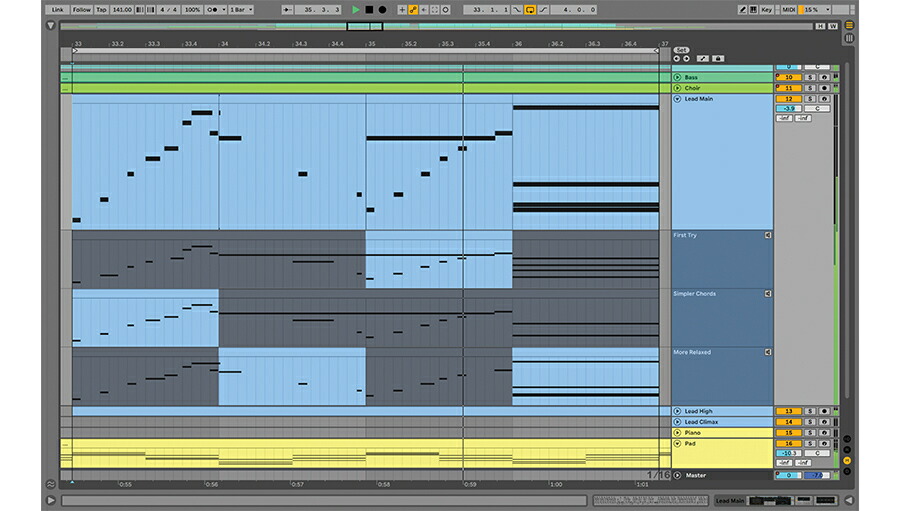900x511 pixels.
Task: Click the Session Record circle icon
Action: 445,9
